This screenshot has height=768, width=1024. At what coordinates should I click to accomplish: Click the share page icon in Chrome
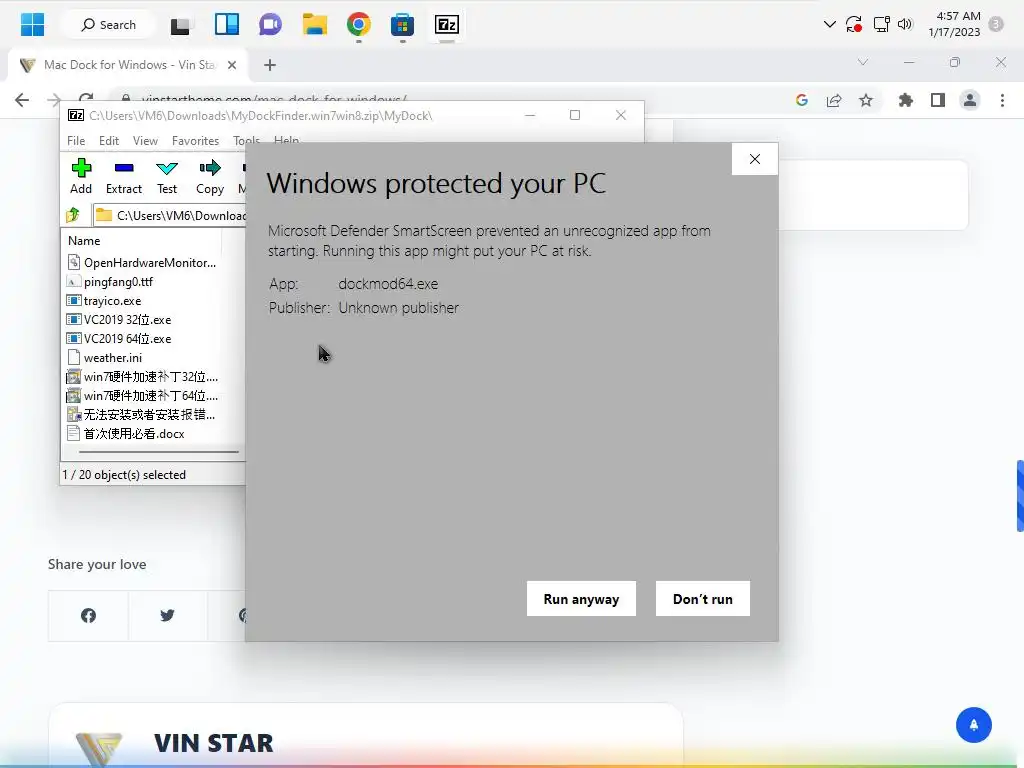coord(834,100)
